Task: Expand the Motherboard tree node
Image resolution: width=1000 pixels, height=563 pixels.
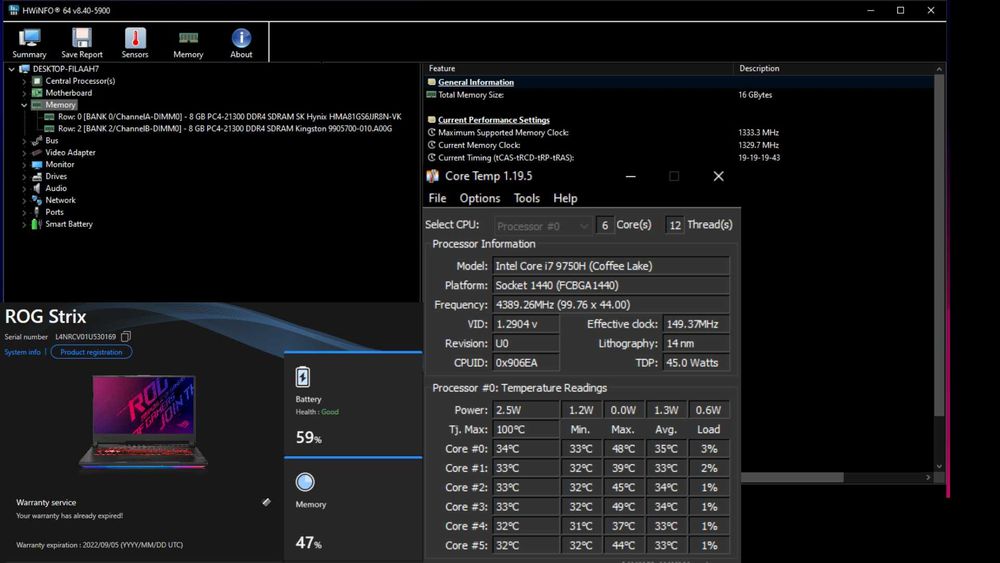Action: (x=24, y=93)
